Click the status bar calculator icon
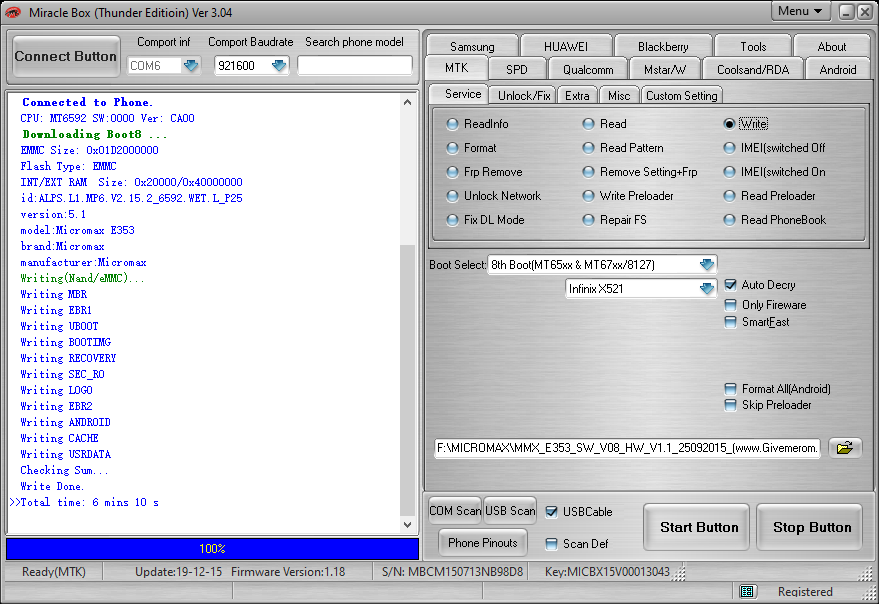Viewport: 879px width, 604px height. click(746, 591)
